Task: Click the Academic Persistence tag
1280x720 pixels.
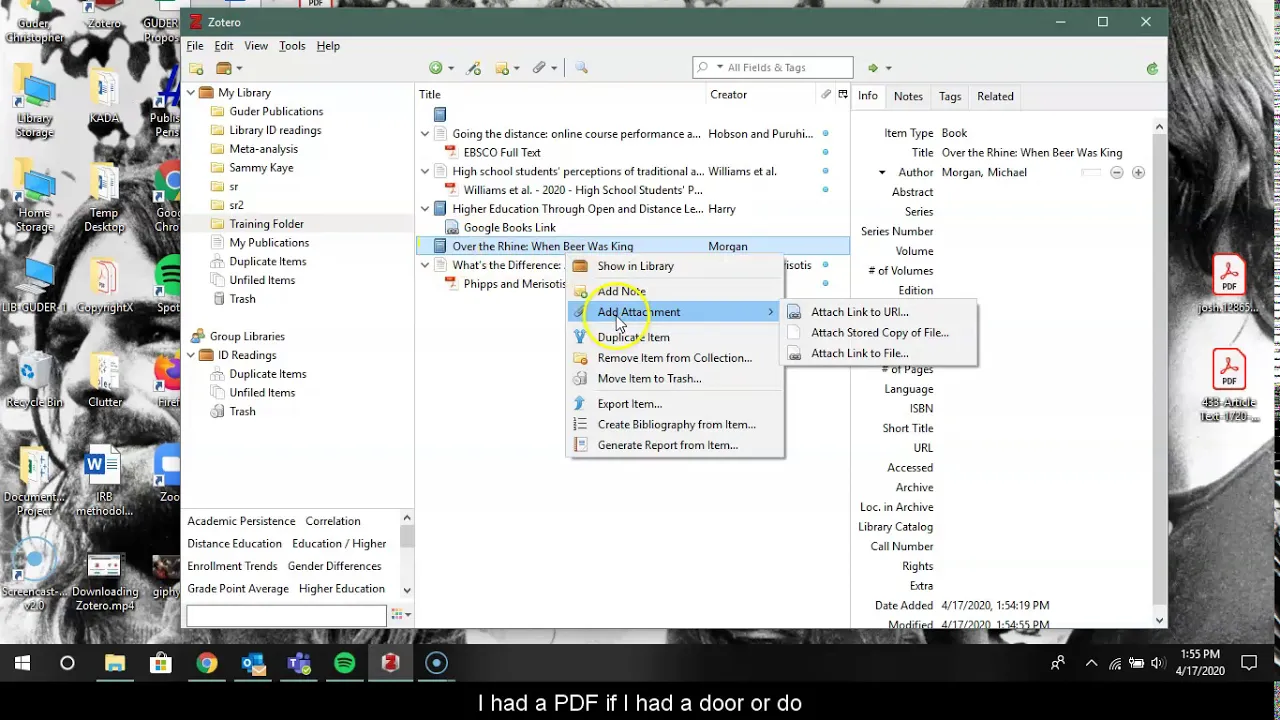Action: [x=241, y=521]
